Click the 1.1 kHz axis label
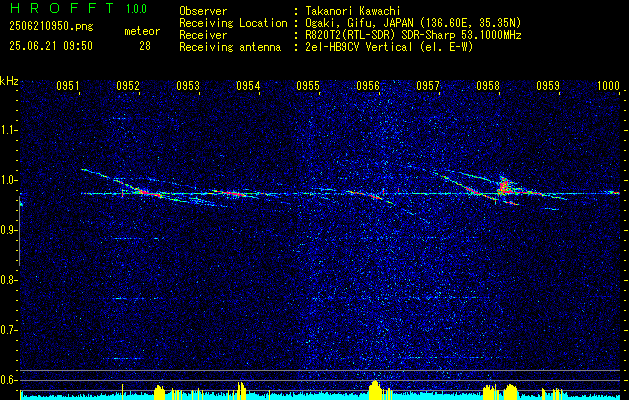 pyautogui.click(x=8, y=130)
